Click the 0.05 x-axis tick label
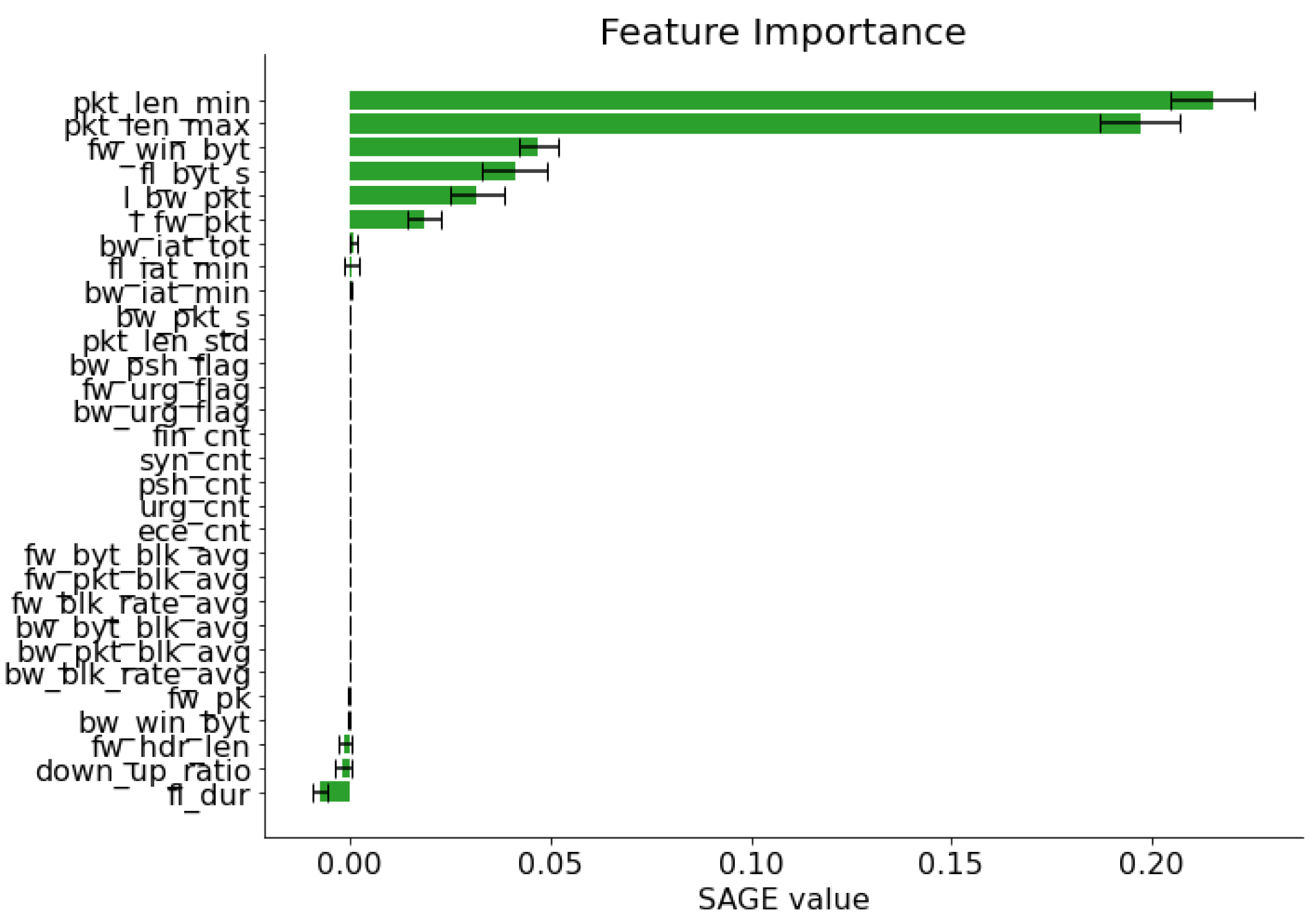This screenshot has width=1316, height=924. pyautogui.click(x=550, y=865)
